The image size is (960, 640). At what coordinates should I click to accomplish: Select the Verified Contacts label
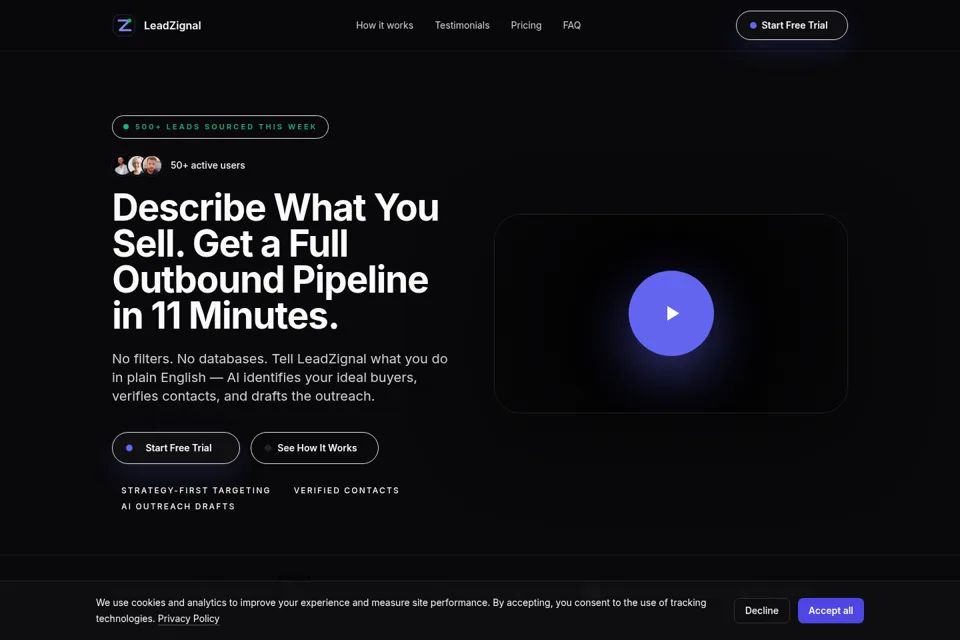[347, 490]
